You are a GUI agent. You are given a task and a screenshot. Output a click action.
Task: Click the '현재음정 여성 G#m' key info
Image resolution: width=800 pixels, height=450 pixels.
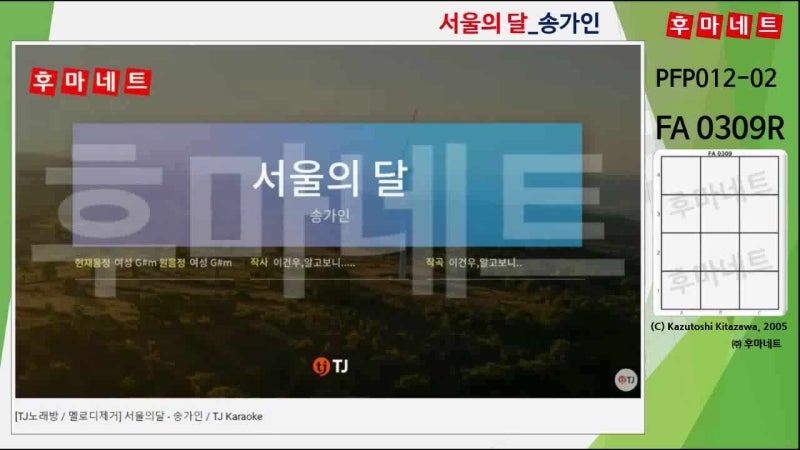coord(115,263)
